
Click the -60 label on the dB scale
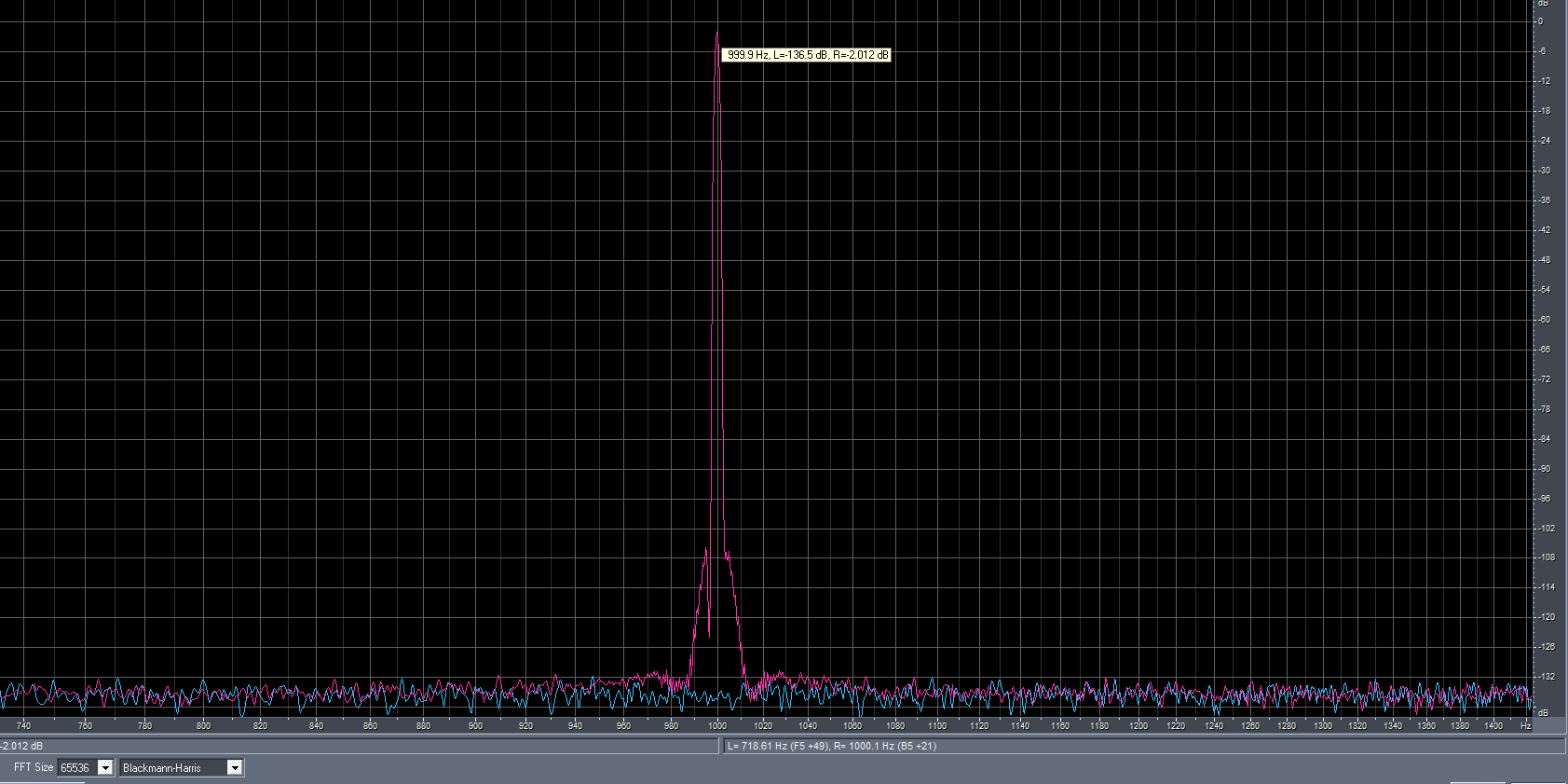(1545, 320)
